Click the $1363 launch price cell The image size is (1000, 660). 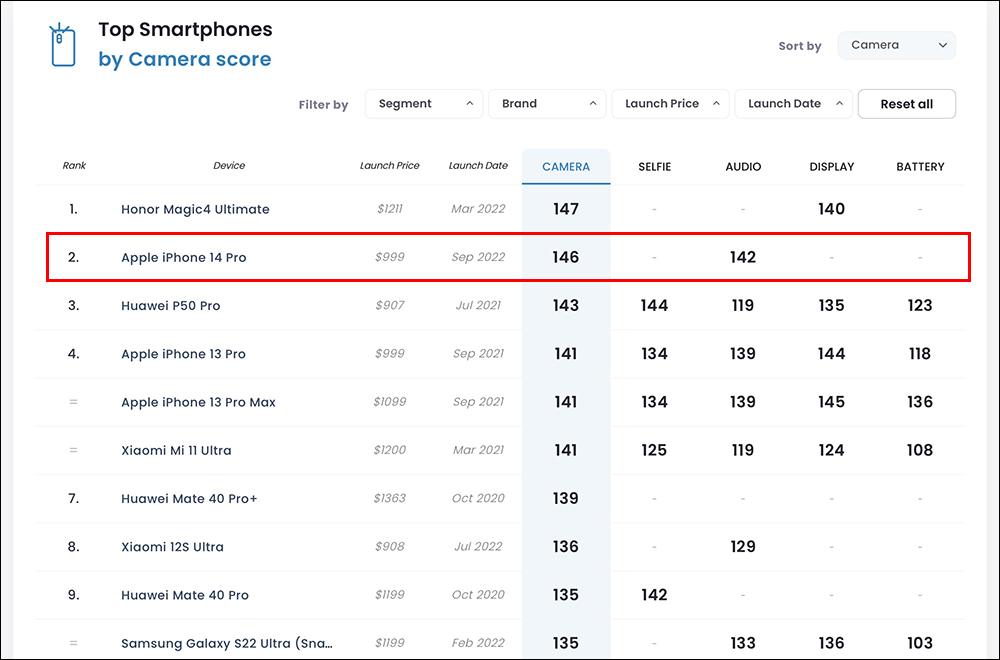390,498
